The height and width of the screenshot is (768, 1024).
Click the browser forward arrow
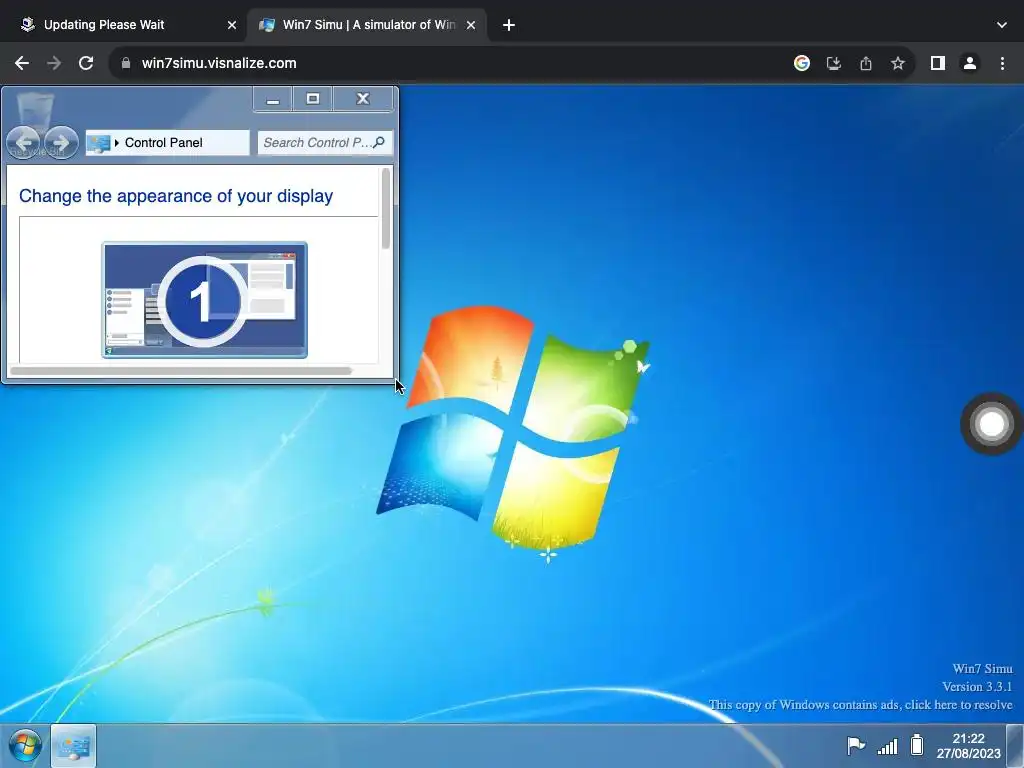[x=54, y=63]
